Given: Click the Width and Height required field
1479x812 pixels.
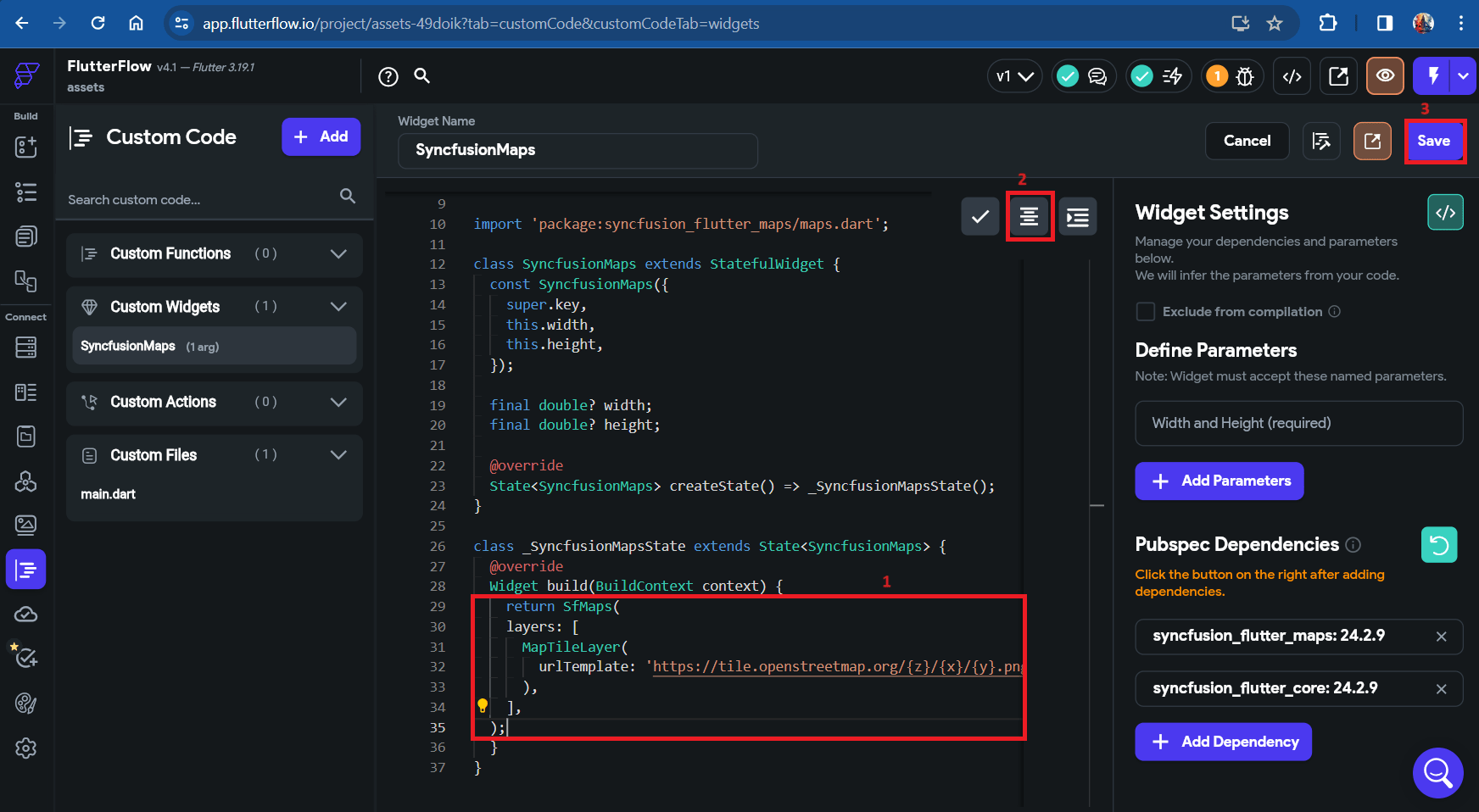Looking at the screenshot, I should 1298,423.
